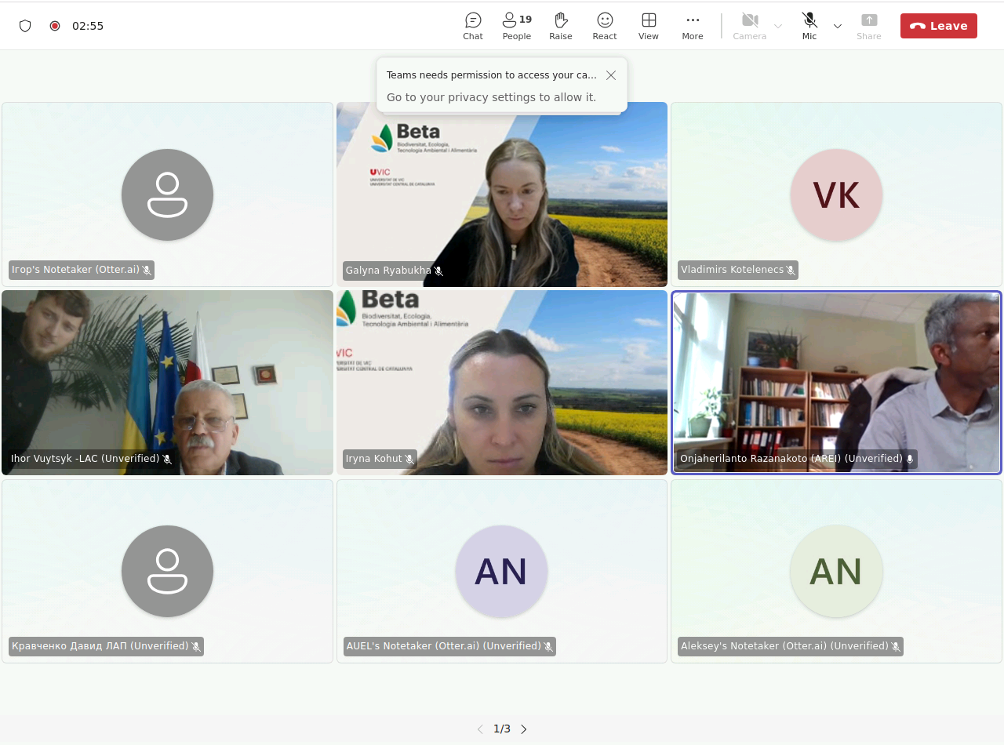The width and height of the screenshot is (1004, 745).
Task: Click the shield security icon
Action: point(26,26)
